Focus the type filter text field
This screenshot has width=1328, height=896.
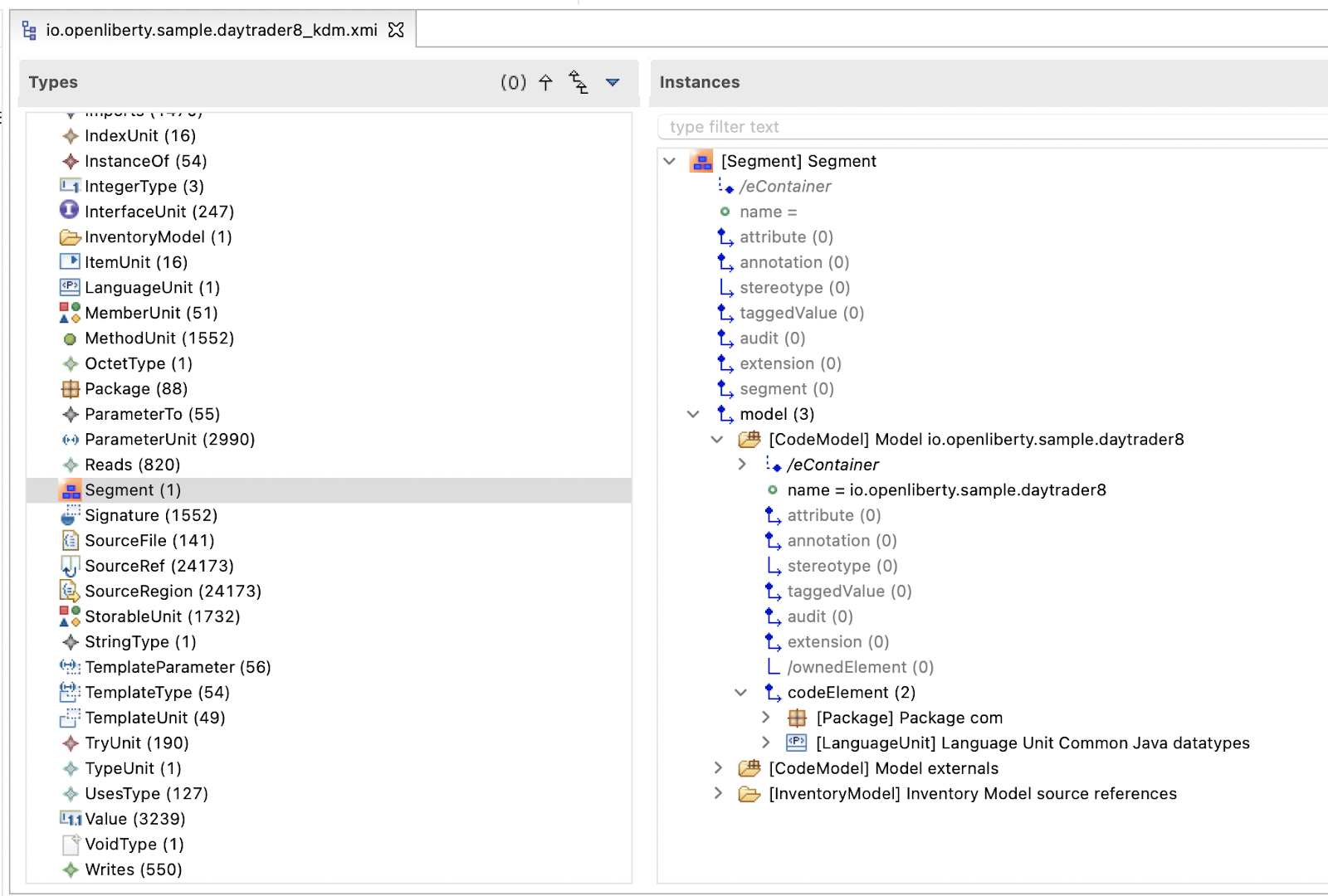[992, 127]
